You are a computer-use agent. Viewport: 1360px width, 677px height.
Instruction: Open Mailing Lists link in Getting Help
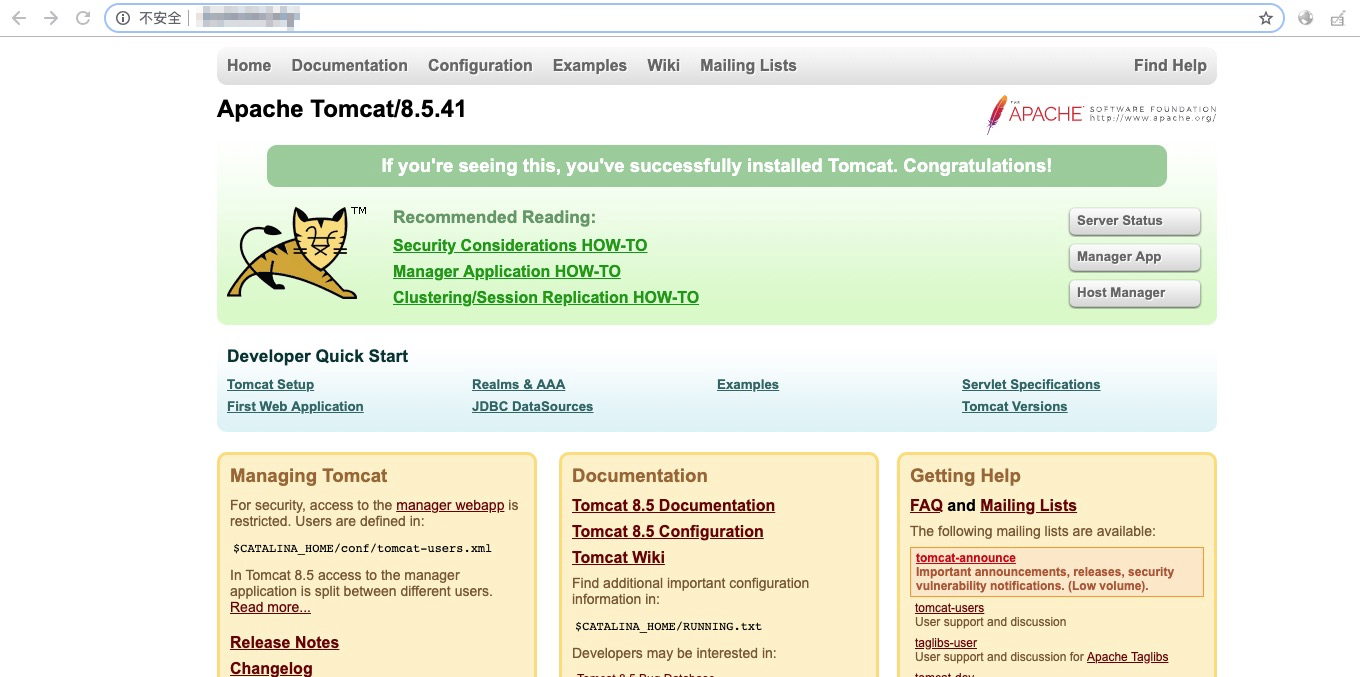(x=1028, y=506)
